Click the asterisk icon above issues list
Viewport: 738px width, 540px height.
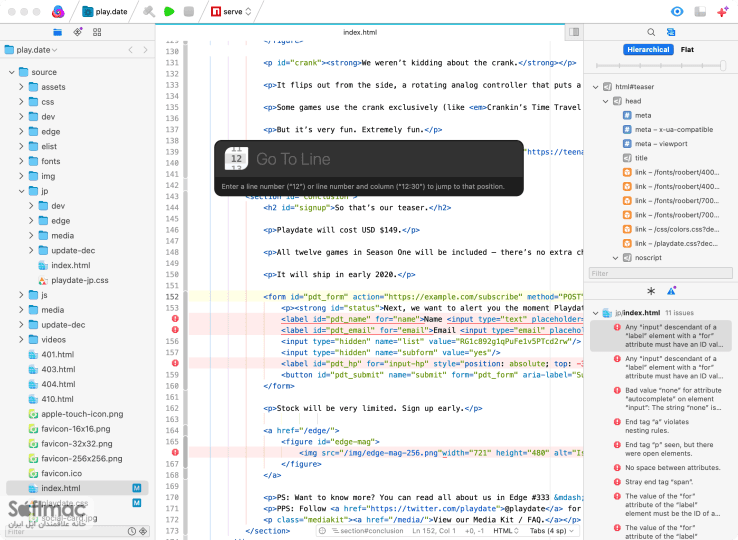tap(651, 291)
